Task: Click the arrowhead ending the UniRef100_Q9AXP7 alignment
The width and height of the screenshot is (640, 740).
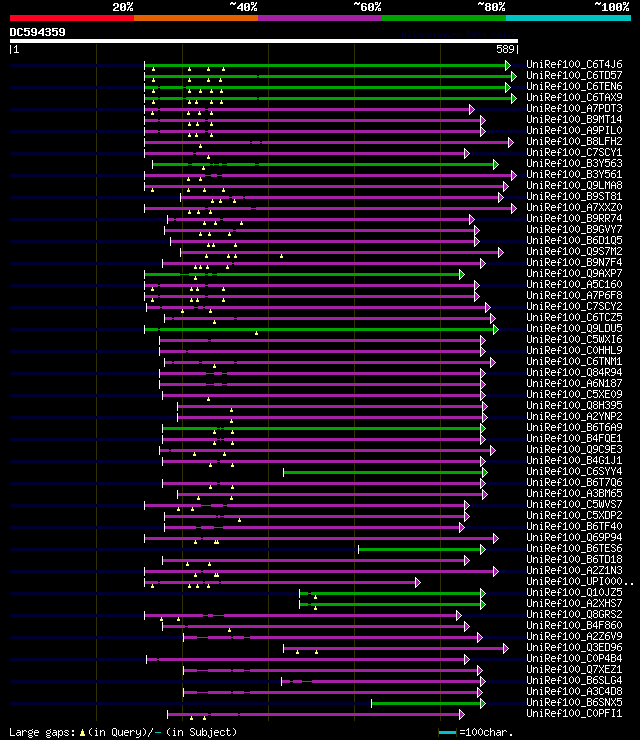Action: [x=462, y=275]
